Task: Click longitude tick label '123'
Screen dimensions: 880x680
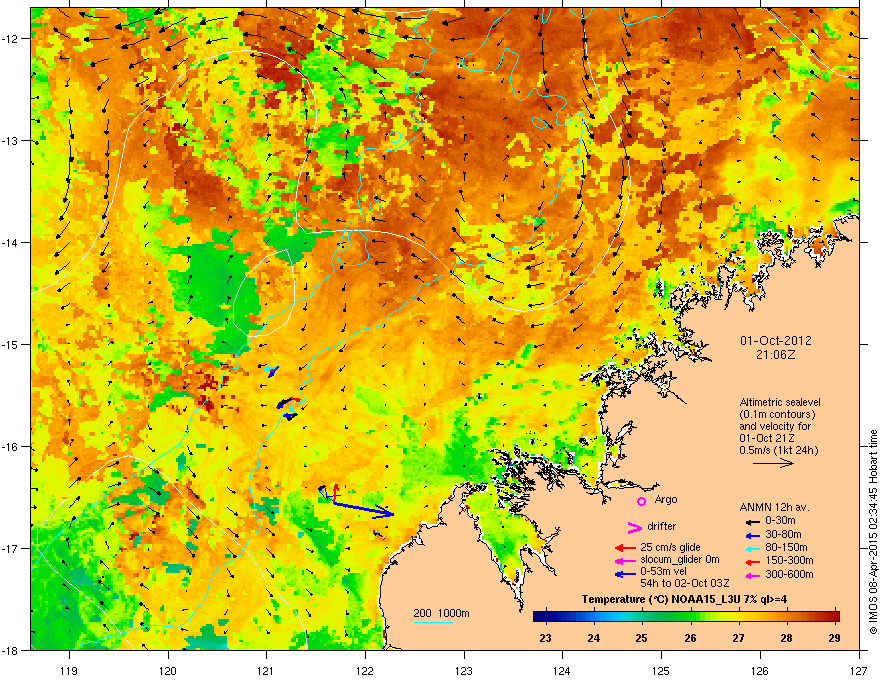Action: tap(464, 670)
